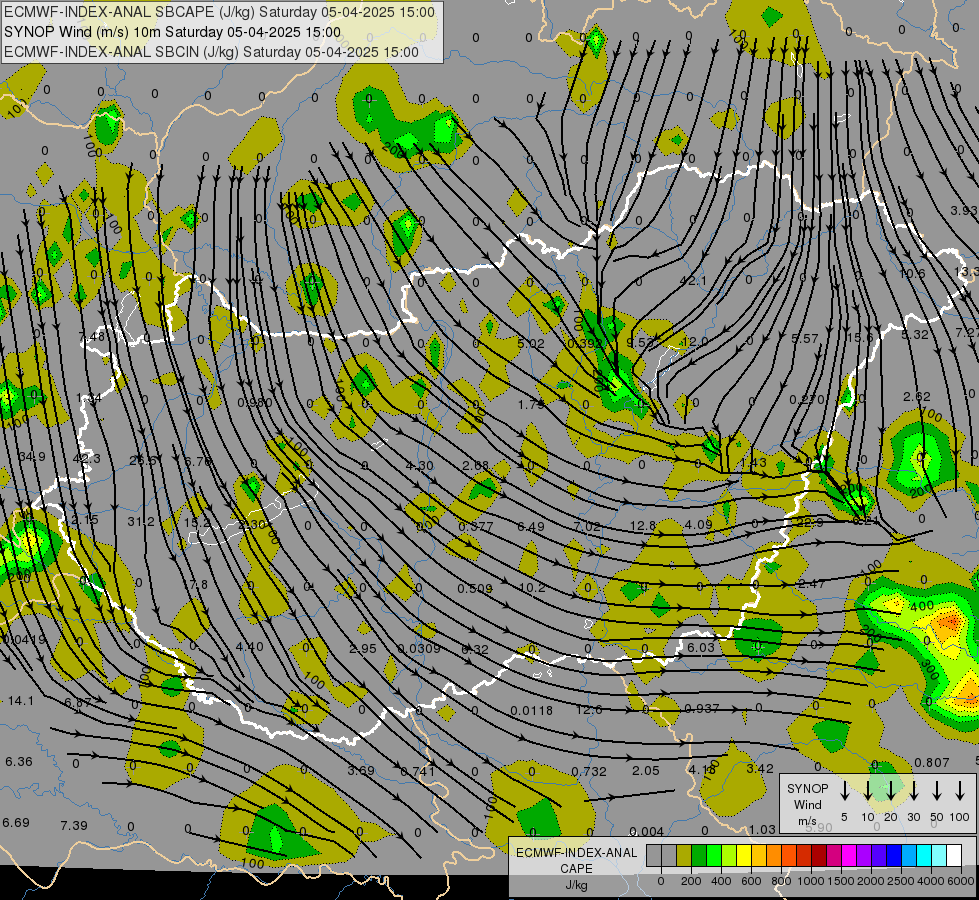Click the 1500 tick label on the CAPE scale
This screenshot has width=979, height=900.
(x=840, y=881)
